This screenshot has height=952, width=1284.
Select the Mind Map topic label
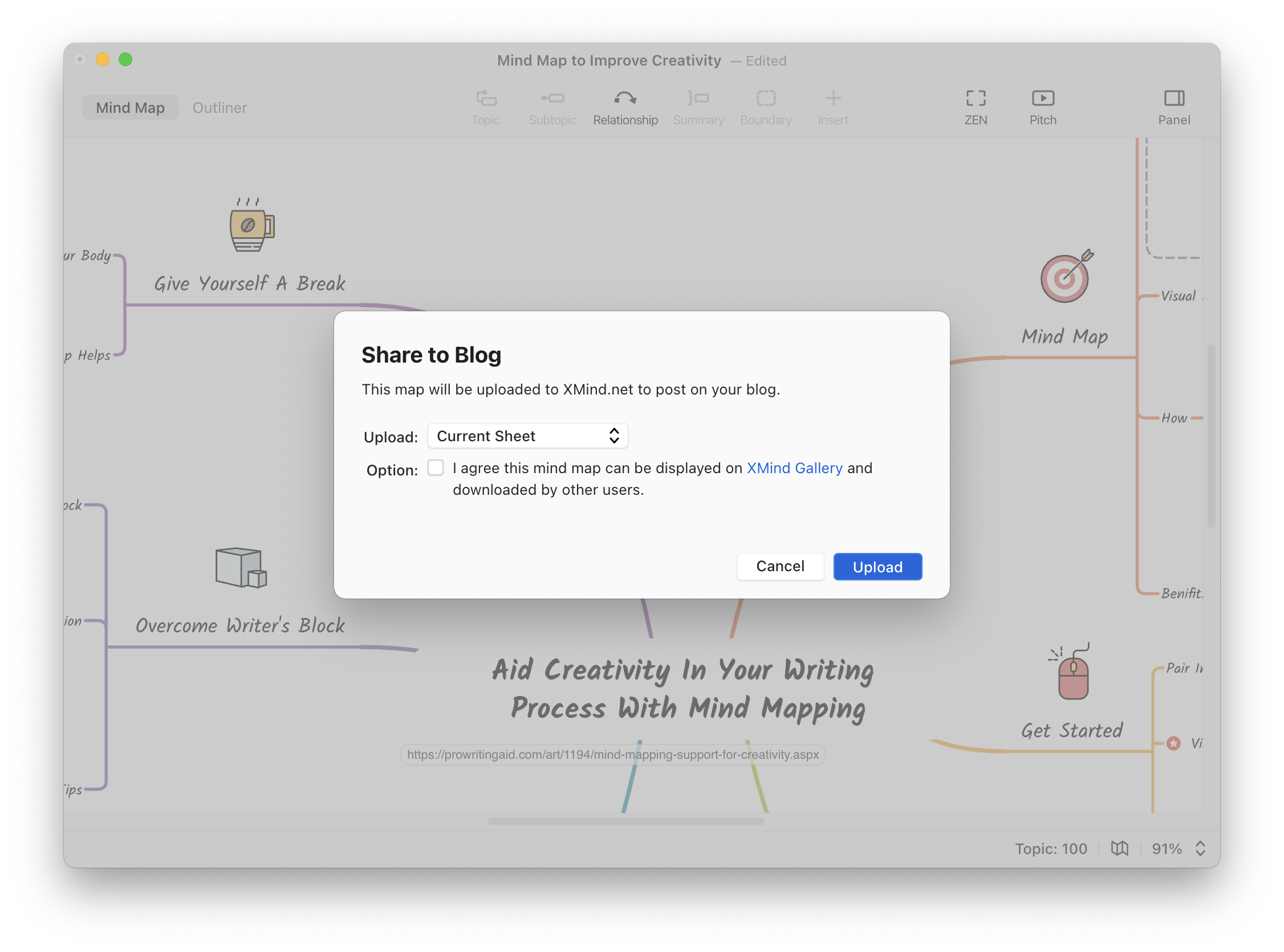point(1064,336)
